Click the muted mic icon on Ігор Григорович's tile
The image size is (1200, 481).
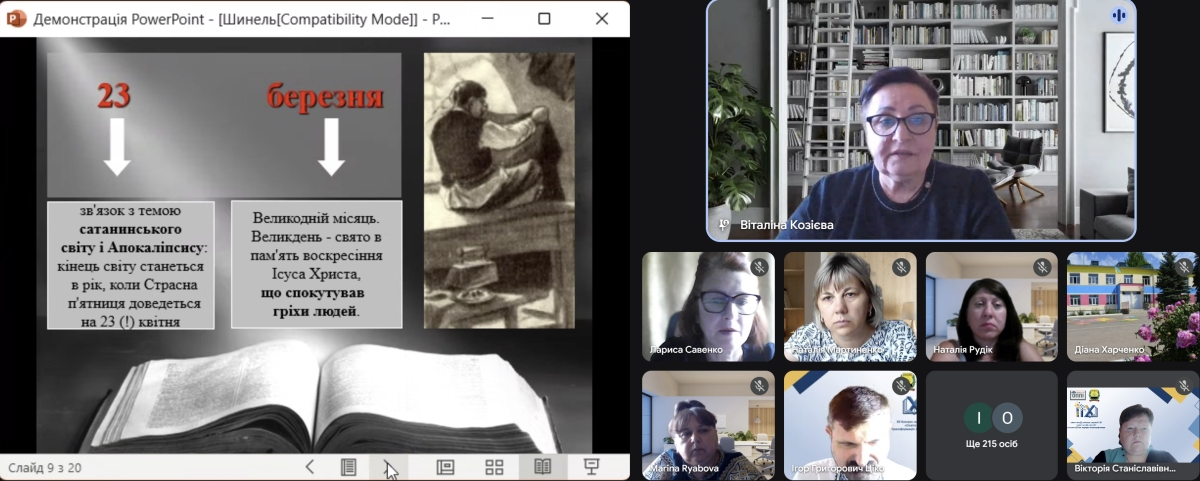point(901,386)
